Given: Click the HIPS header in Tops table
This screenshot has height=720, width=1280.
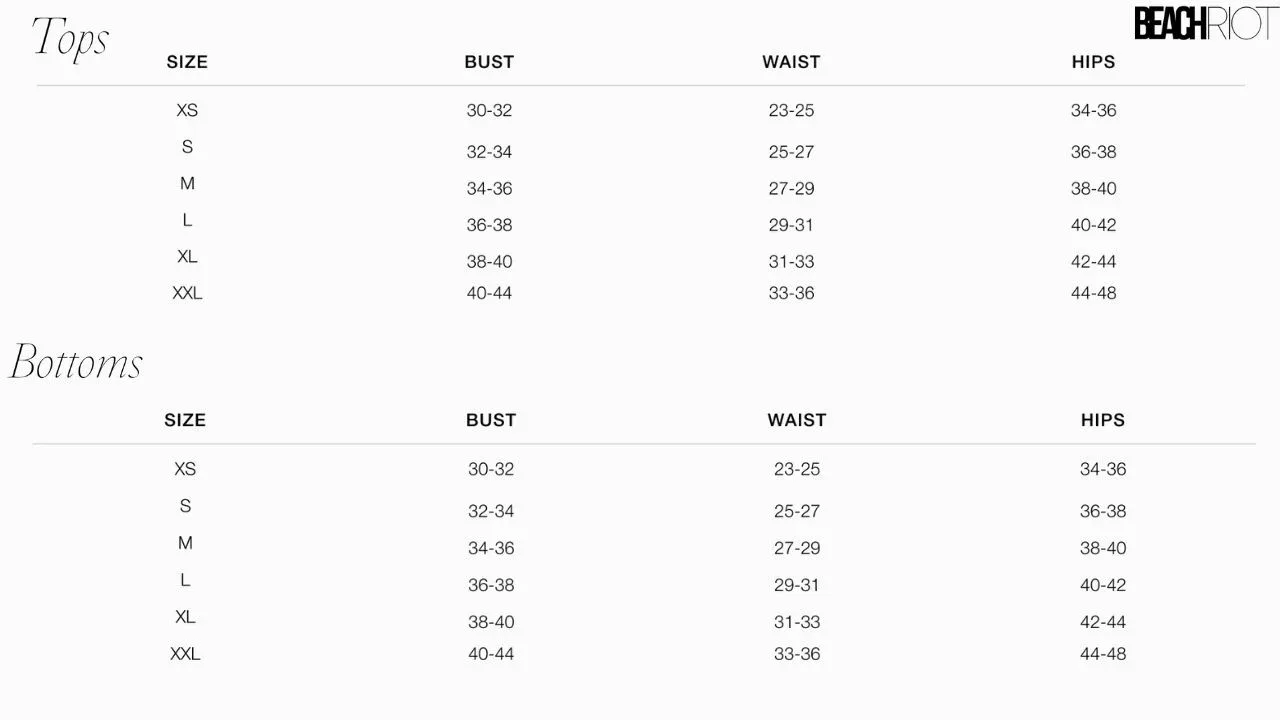Looking at the screenshot, I should tap(1093, 62).
